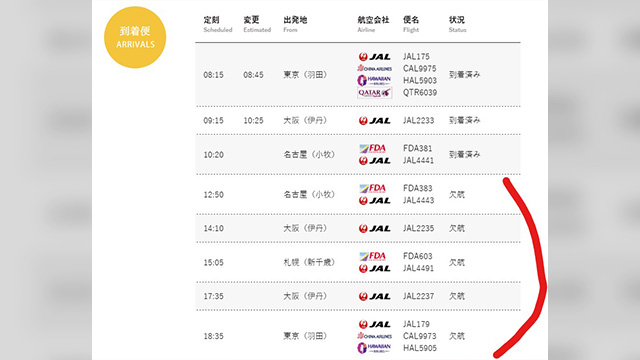Click the JAL logo beside JAL4443
640x360 pixels.
click(375, 200)
